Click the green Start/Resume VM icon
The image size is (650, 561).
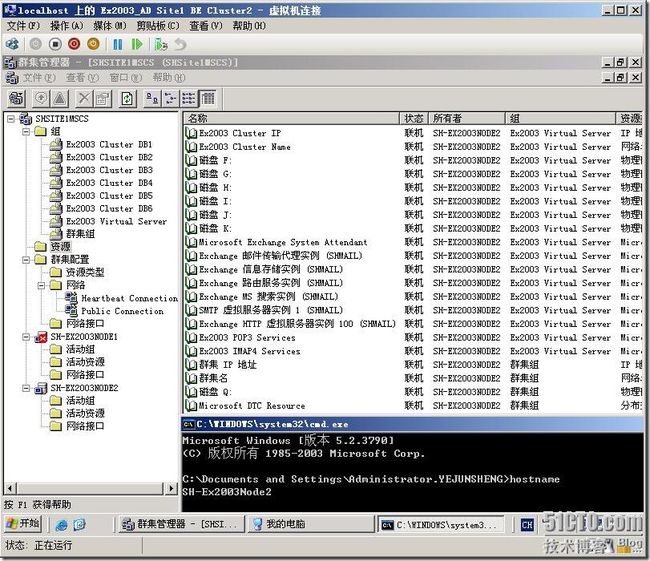coord(136,44)
